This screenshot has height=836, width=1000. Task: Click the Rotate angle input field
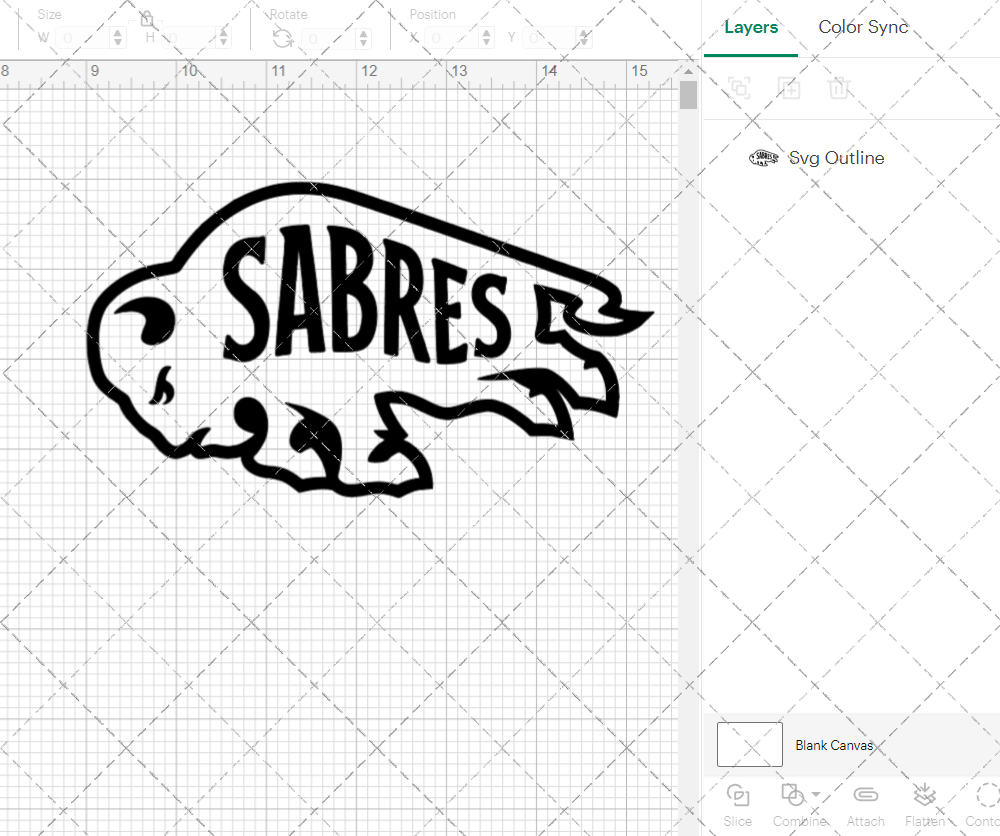click(x=328, y=38)
